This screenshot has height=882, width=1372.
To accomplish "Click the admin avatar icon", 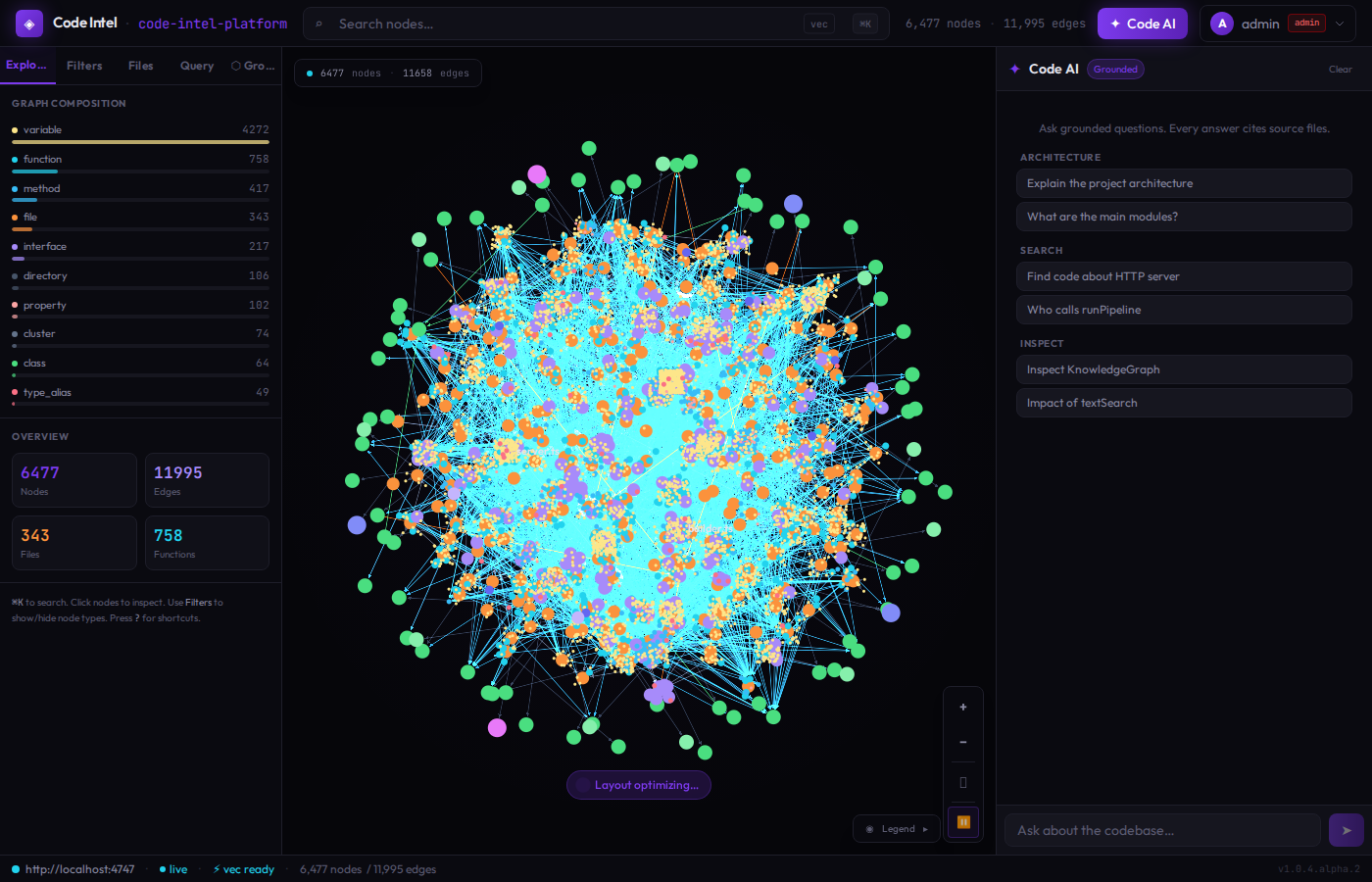I will [1222, 24].
